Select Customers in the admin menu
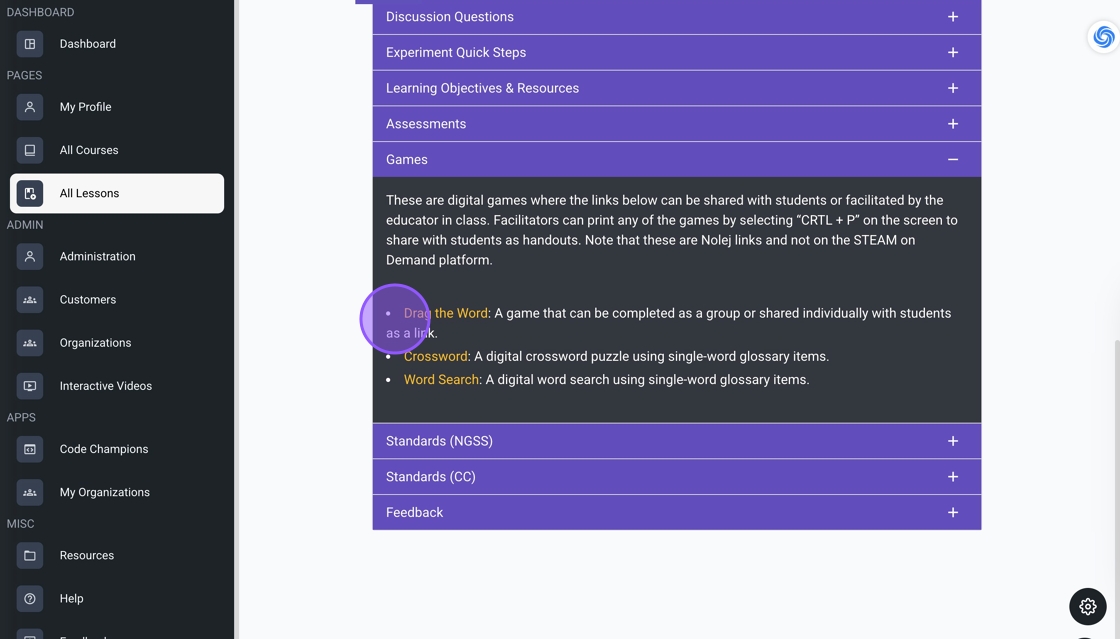1120x639 pixels. coord(87,300)
